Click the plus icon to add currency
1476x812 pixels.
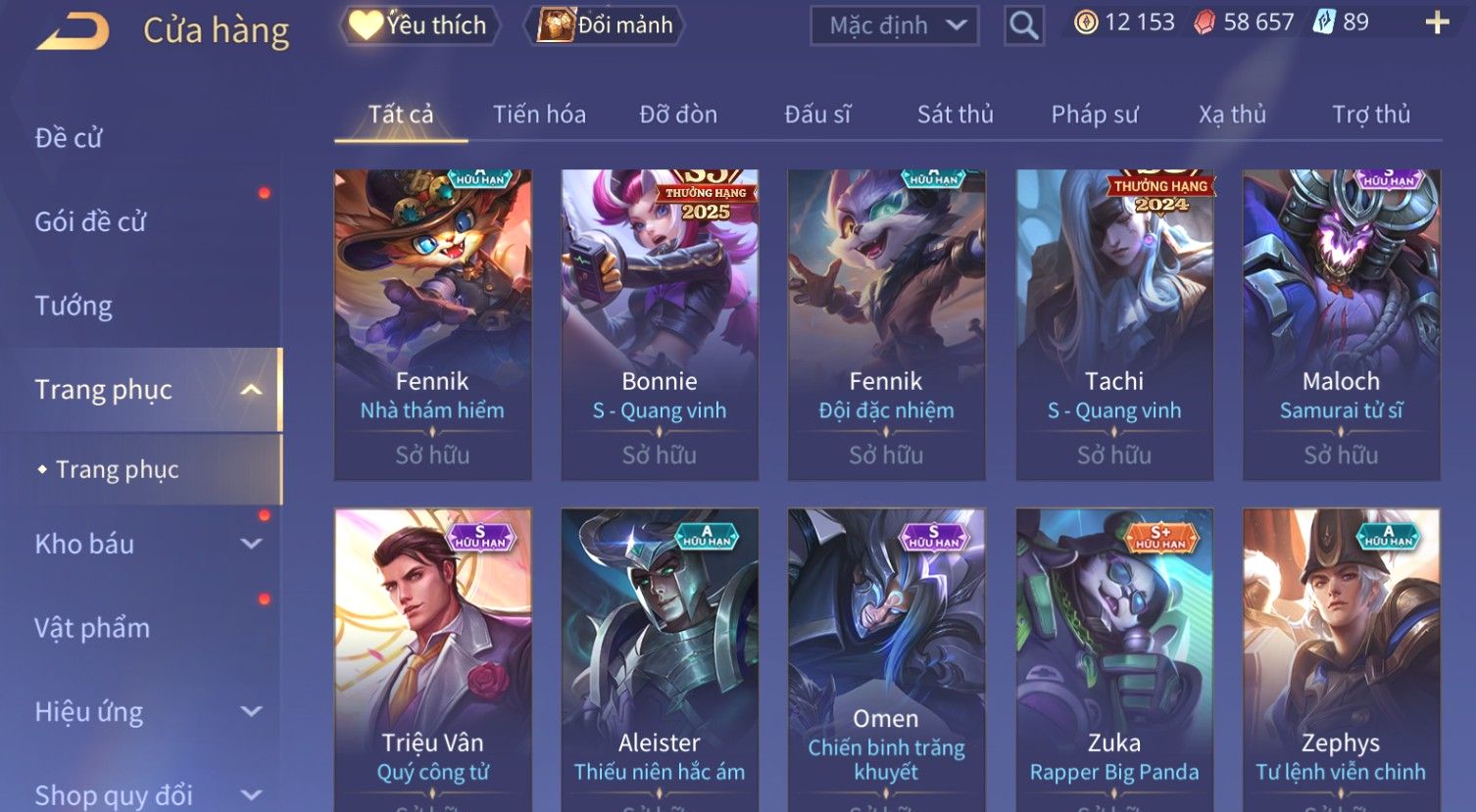[x=1437, y=23]
